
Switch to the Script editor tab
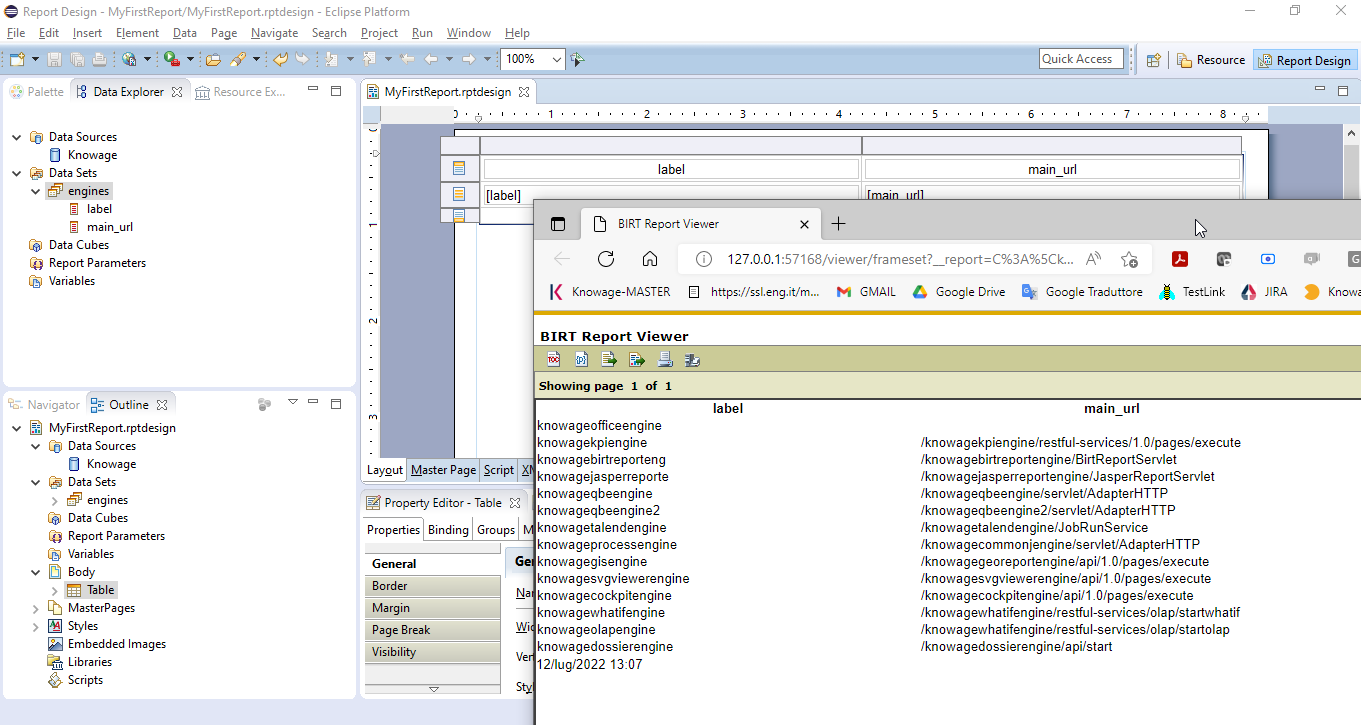pyautogui.click(x=498, y=470)
